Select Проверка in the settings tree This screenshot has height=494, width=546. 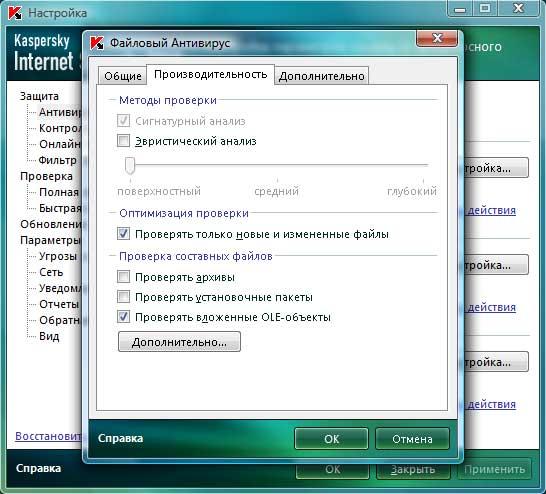tap(46, 176)
